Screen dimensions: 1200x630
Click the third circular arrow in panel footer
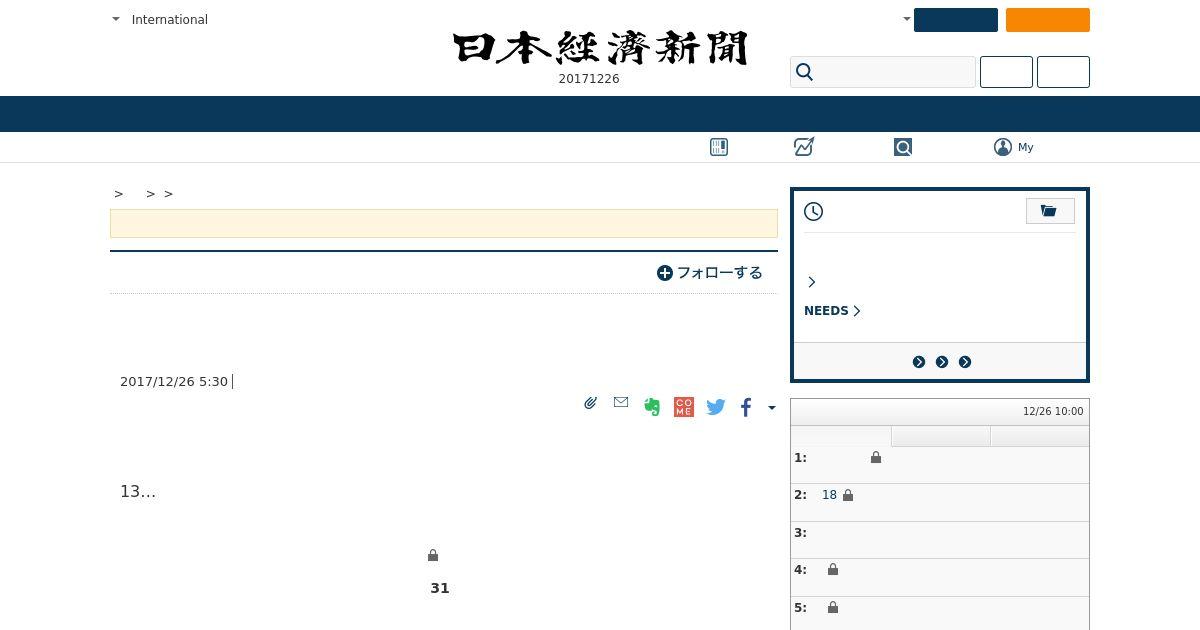coord(965,362)
